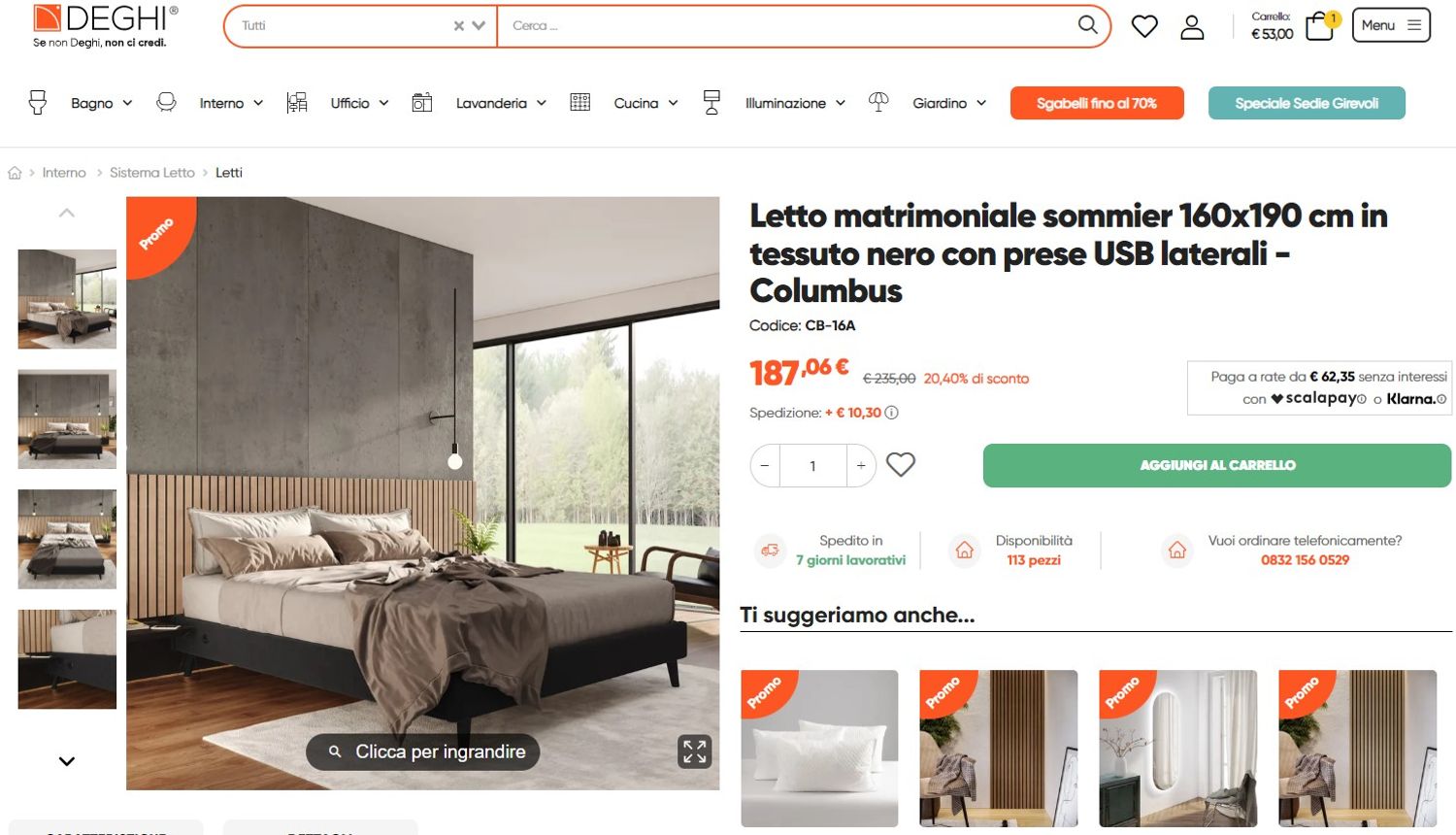Image resolution: width=1456 pixels, height=835 pixels.
Task: Show next thumbnails with the down chevron
Action: 67,761
